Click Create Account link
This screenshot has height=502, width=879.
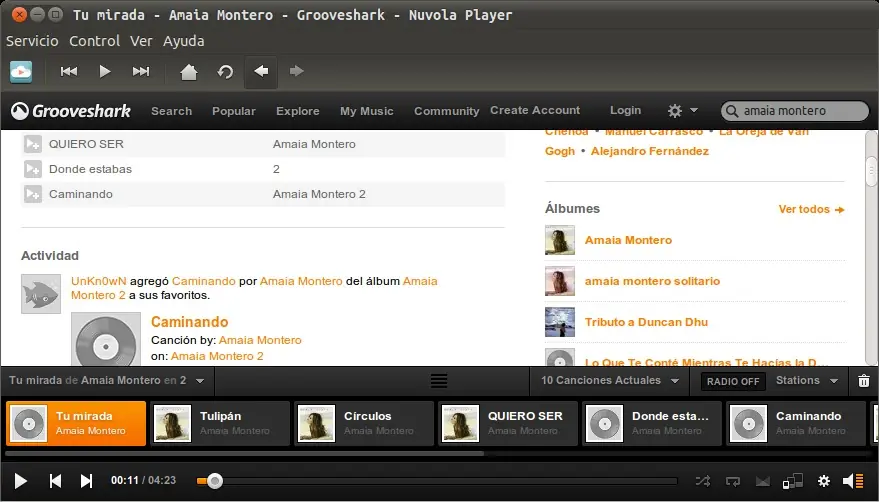point(535,110)
